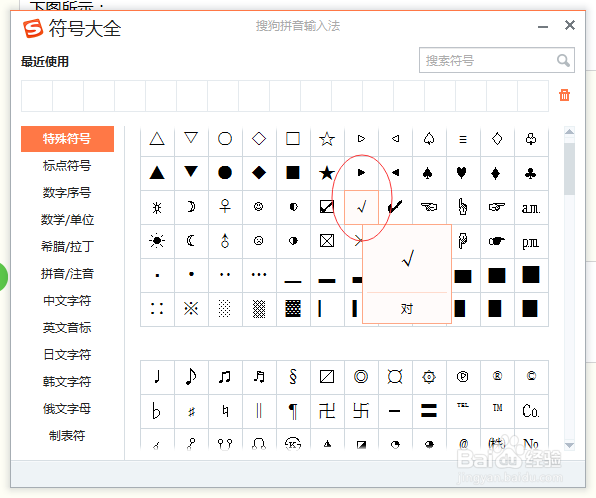Insert the hollow down triangle symbol
This screenshot has width=596, height=498.
click(191, 139)
